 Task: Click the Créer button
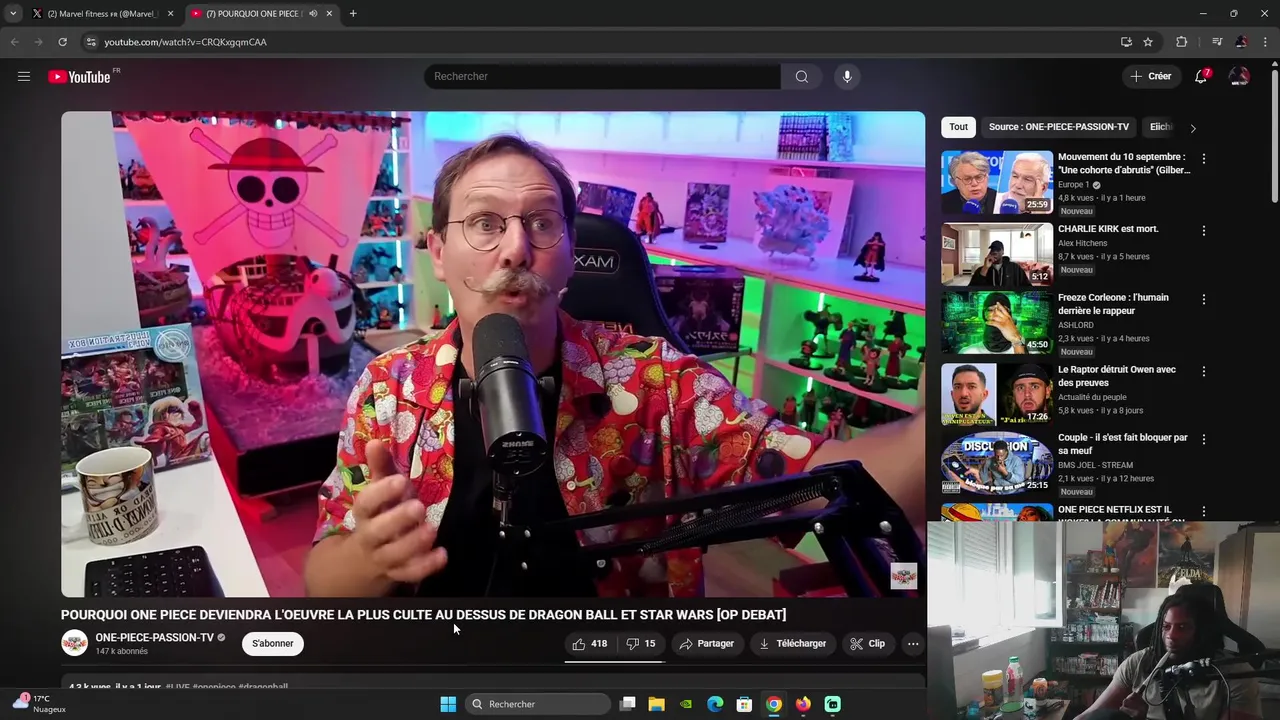[1150, 76]
